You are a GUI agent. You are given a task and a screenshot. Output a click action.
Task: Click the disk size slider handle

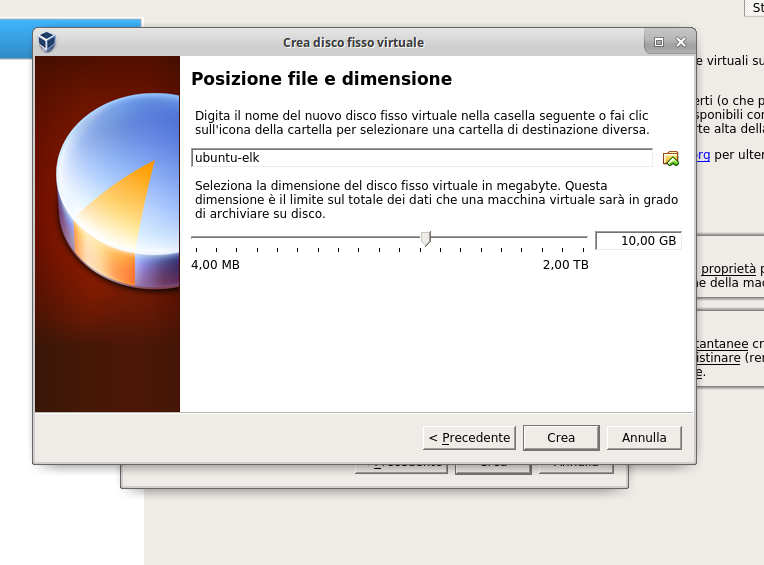point(425,239)
